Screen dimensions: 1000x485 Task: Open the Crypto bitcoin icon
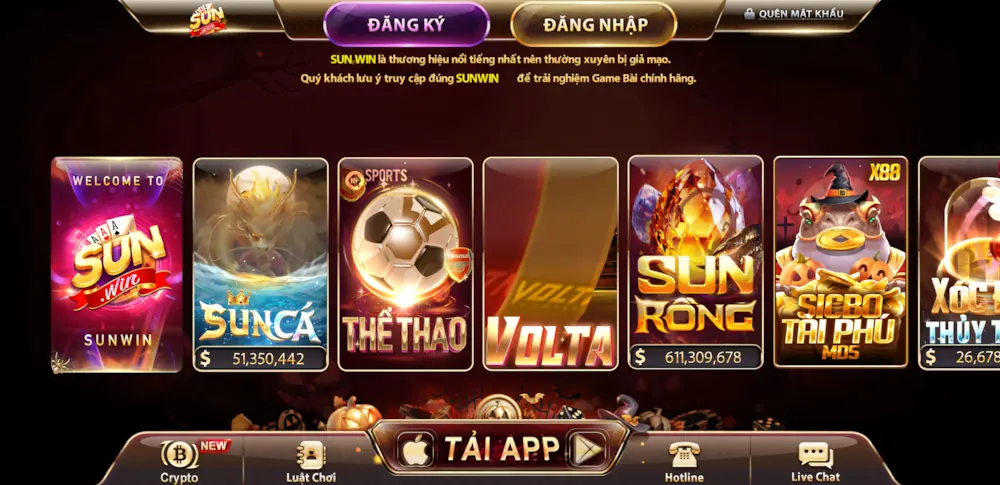tap(179, 454)
